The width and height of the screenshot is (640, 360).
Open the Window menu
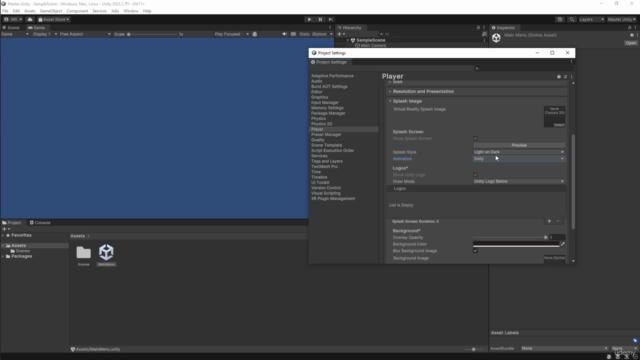click(131, 11)
